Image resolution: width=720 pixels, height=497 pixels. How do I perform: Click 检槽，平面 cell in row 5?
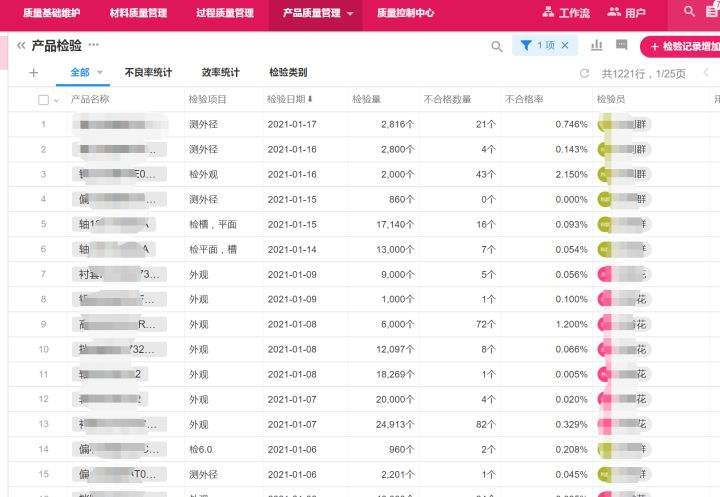click(x=213, y=225)
